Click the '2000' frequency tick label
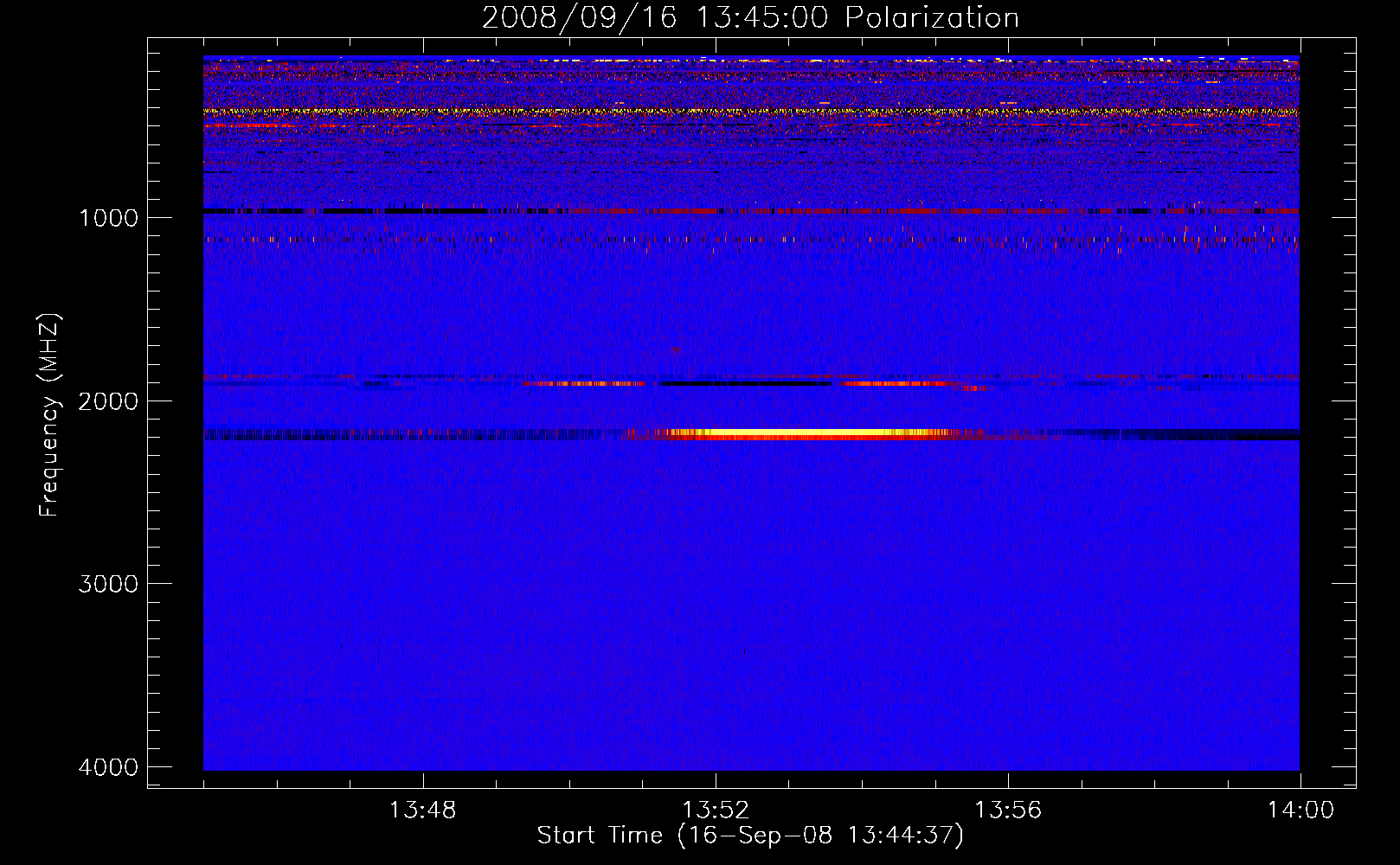Image resolution: width=1400 pixels, height=865 pixels. [x=108, y=400]
